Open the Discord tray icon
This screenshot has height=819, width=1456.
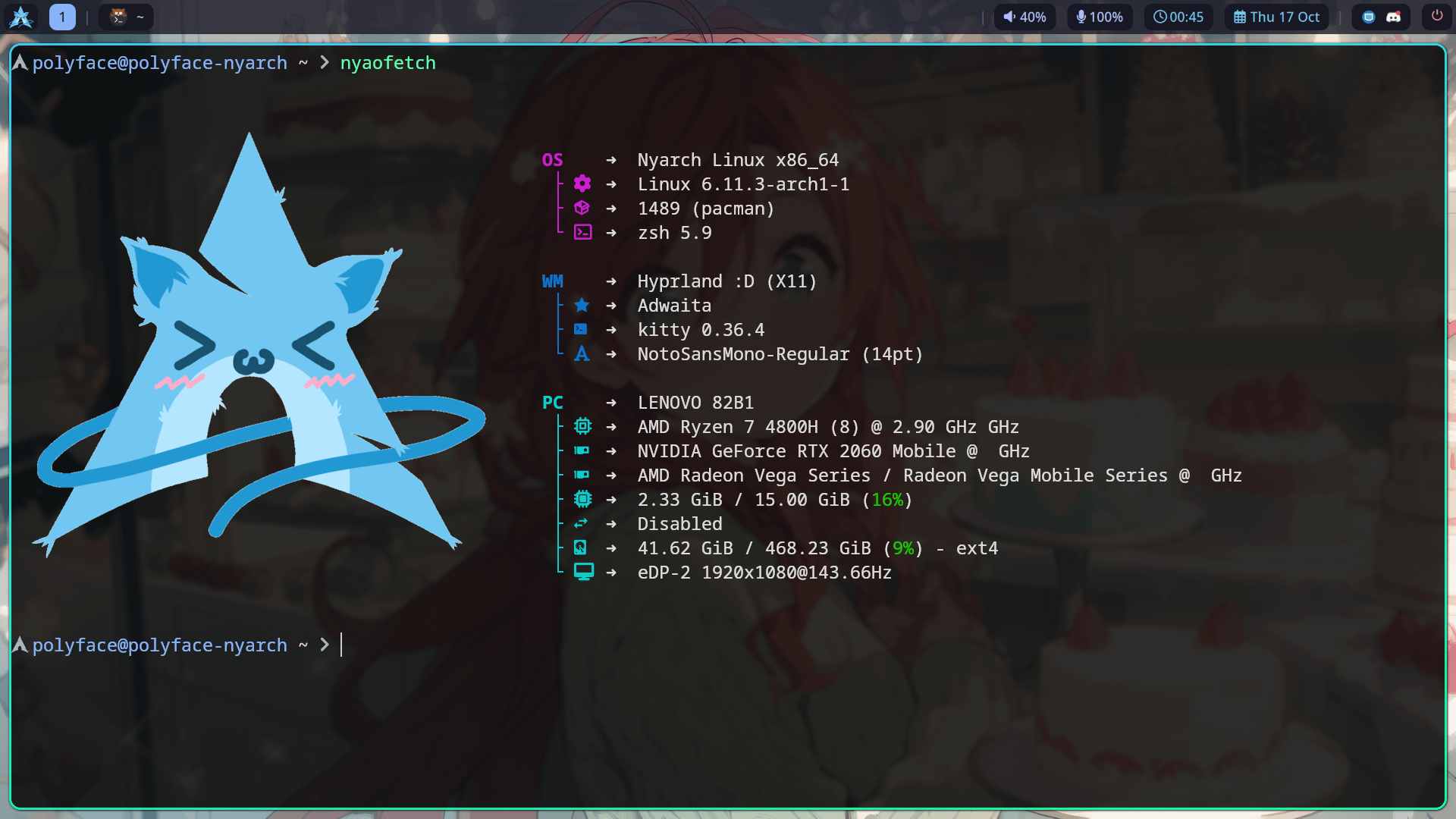tap(1394, 17)
